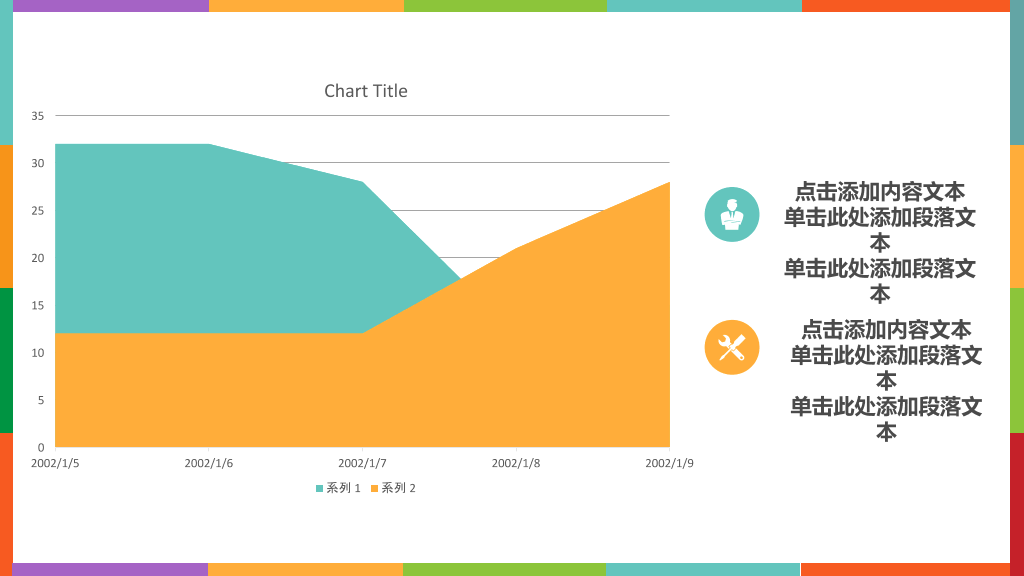Screen dimensions: 1024x576
Task: Click the green segment of bottom border
Action: click(504, 569)
